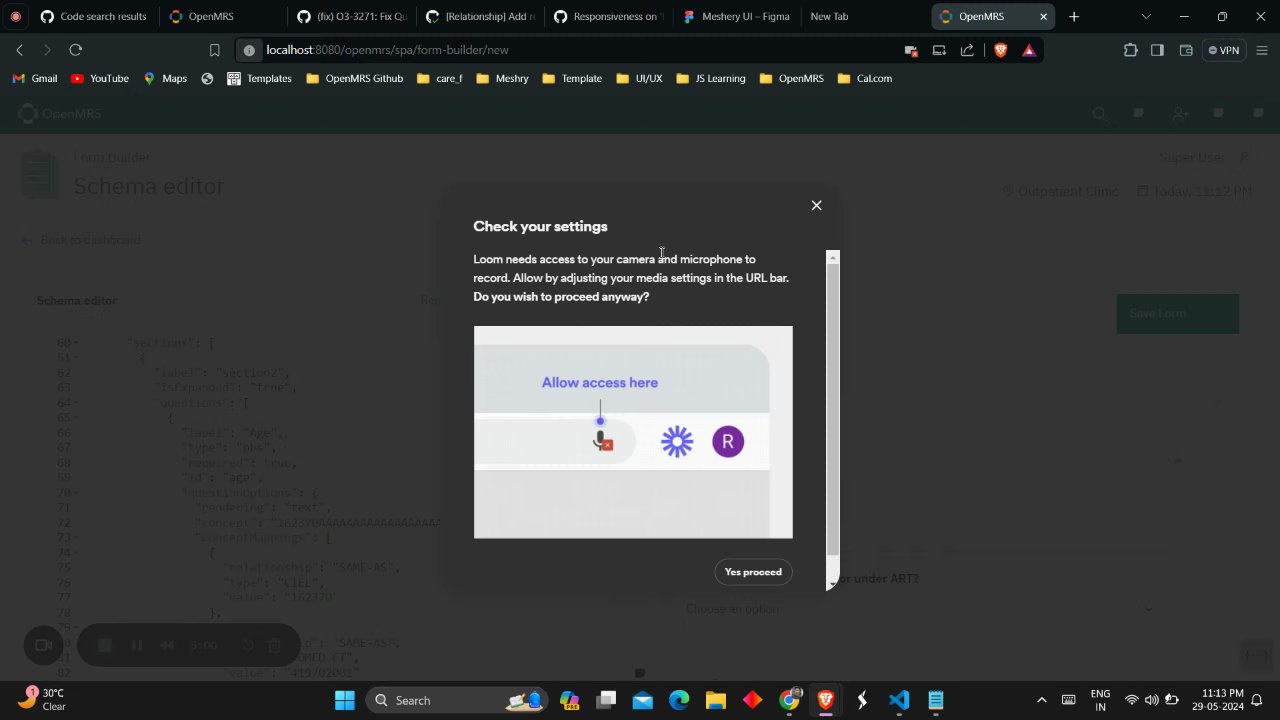
Task: Click the Loom camera toggle icon
Action: pos(43,645)
